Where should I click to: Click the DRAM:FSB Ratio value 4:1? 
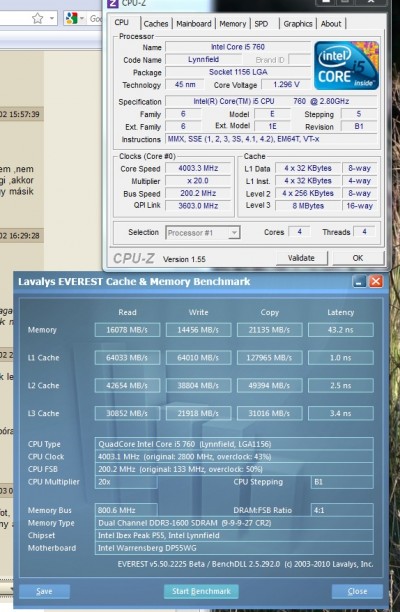pyautogui.click(x=342, y=510)
